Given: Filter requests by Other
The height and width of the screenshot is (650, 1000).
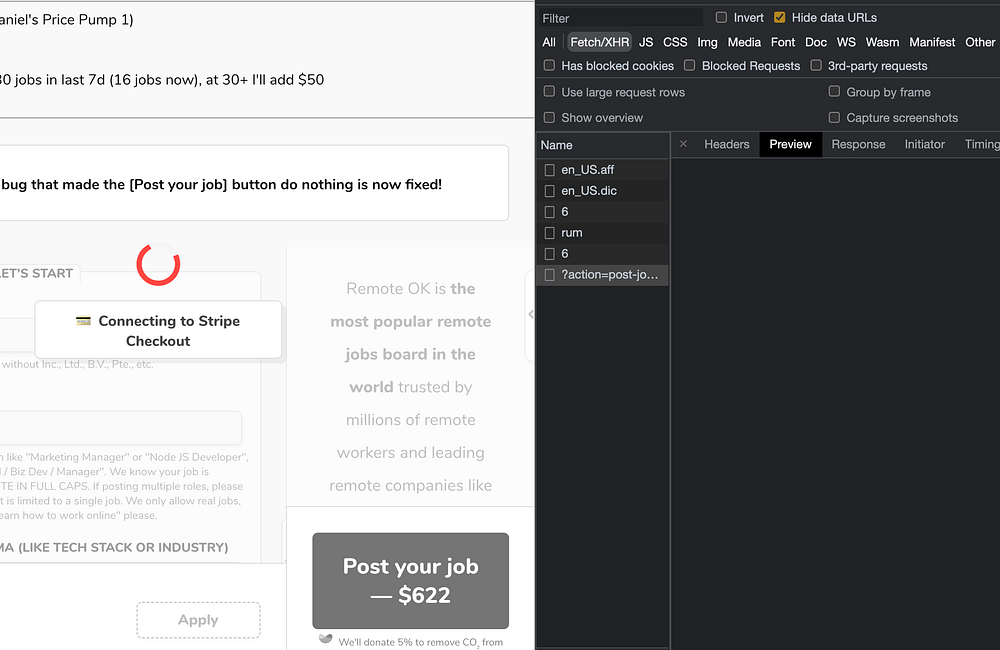Looking at the screenshot, I should coord(980,42).
